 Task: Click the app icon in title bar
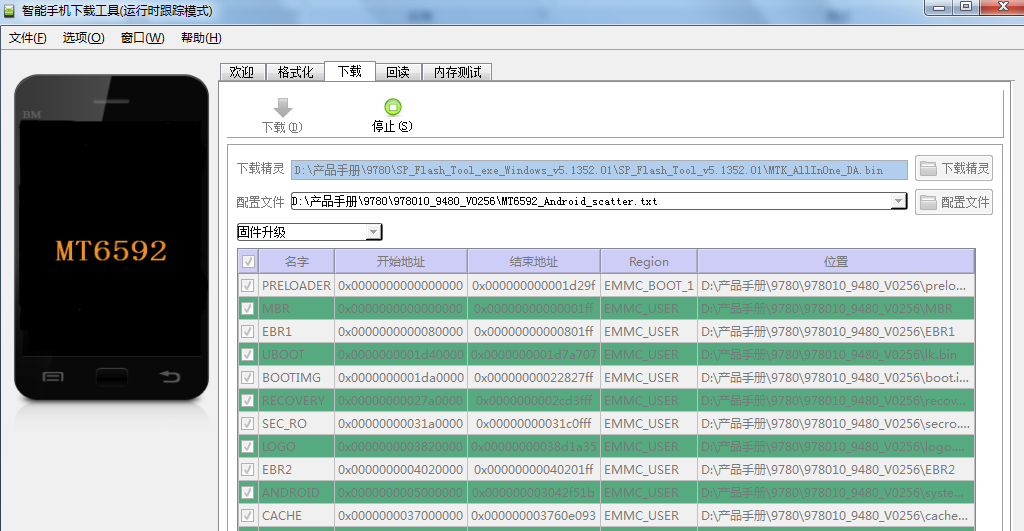tap(10, 10)
